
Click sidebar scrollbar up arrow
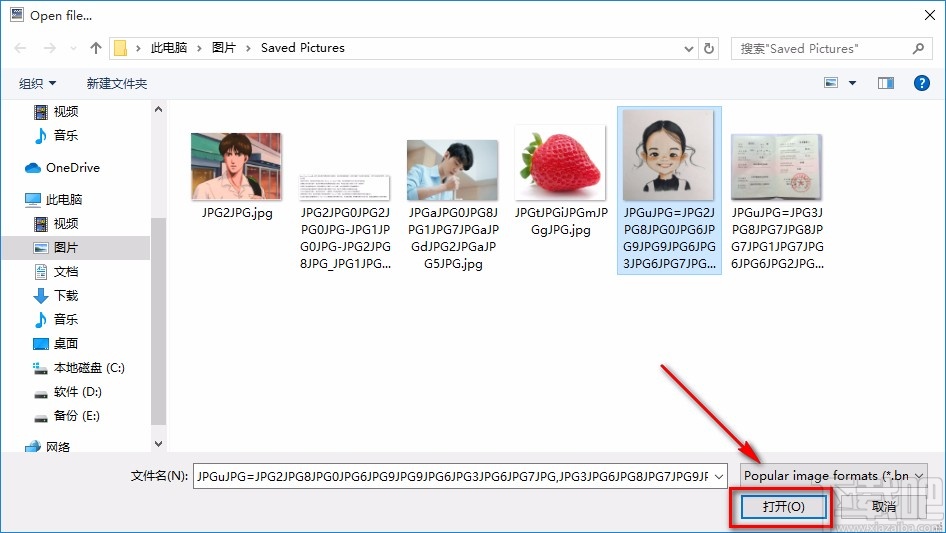click(x=158, y=109)
